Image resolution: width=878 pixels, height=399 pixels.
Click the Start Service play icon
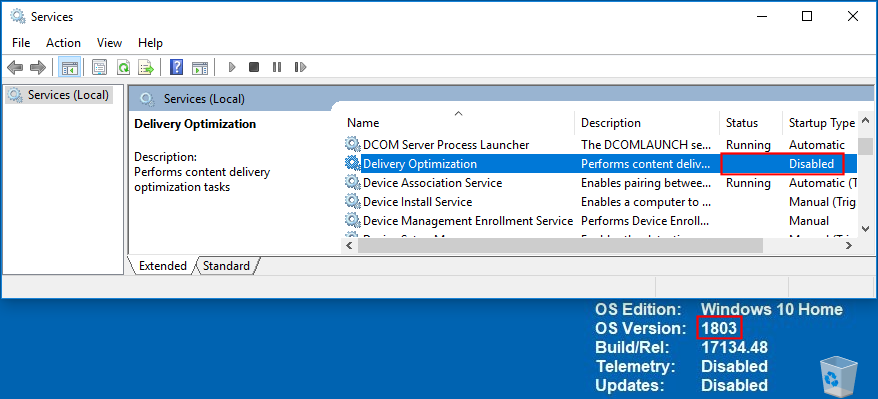232,68
